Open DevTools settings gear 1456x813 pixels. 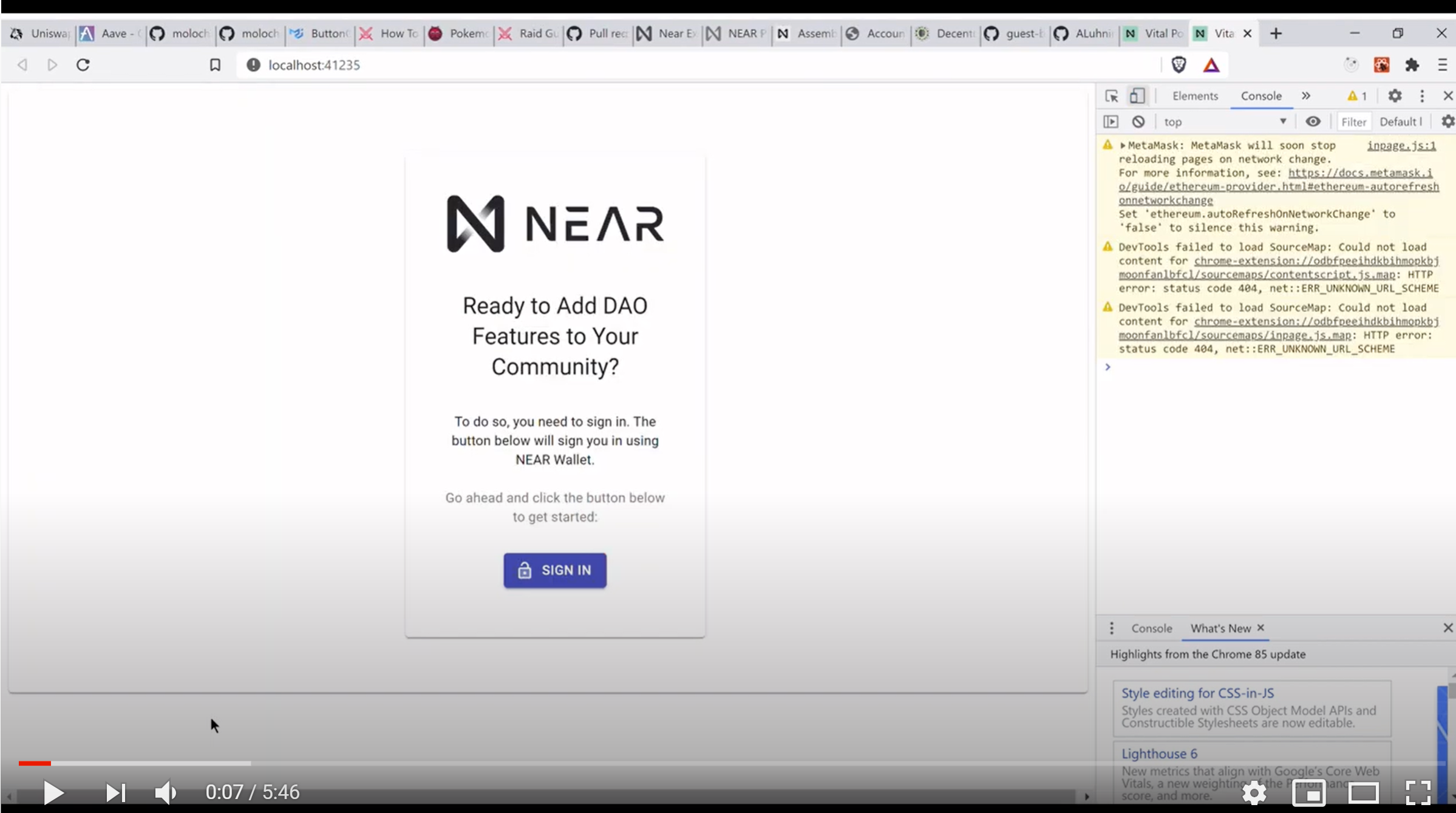click(1395, 96)
